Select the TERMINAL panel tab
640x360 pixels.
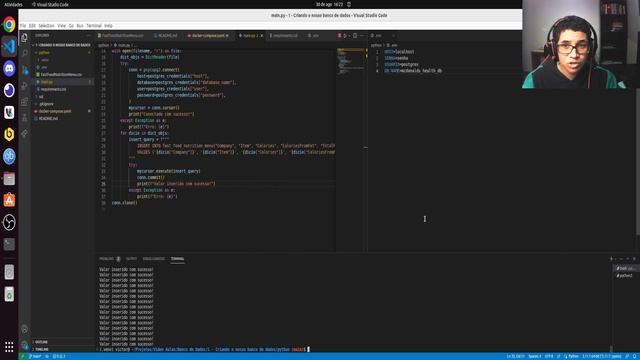(x=178, y=259)
